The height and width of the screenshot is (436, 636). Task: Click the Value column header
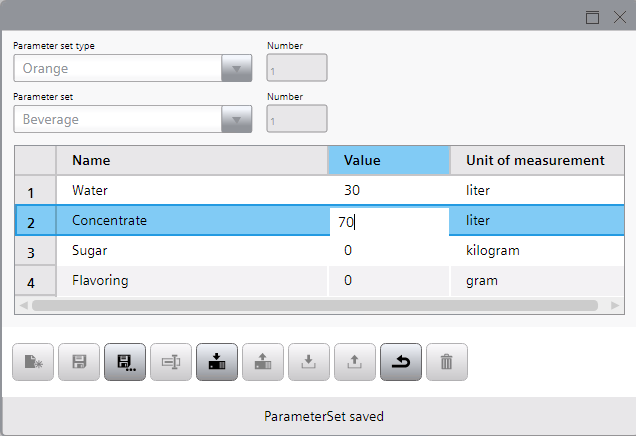[x=389, y=160]
